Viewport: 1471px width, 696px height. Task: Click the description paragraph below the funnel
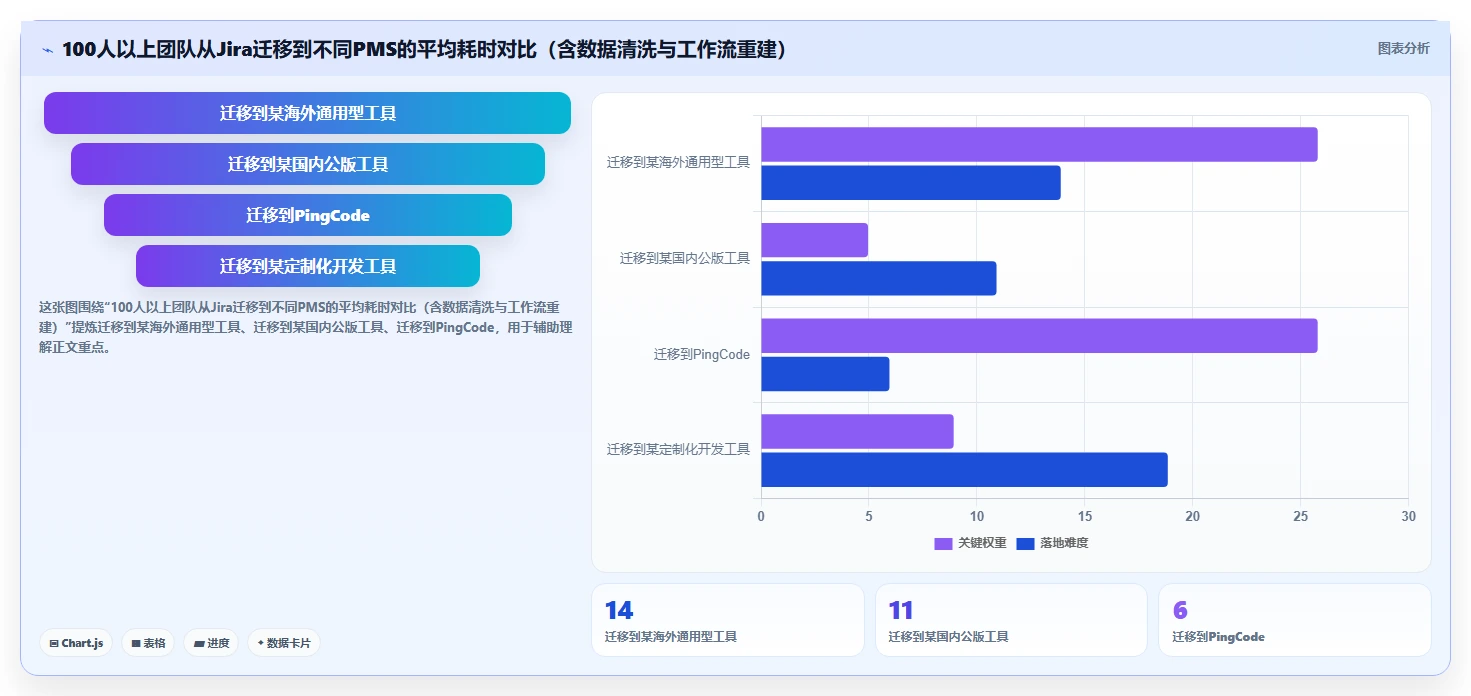[305, 327]
